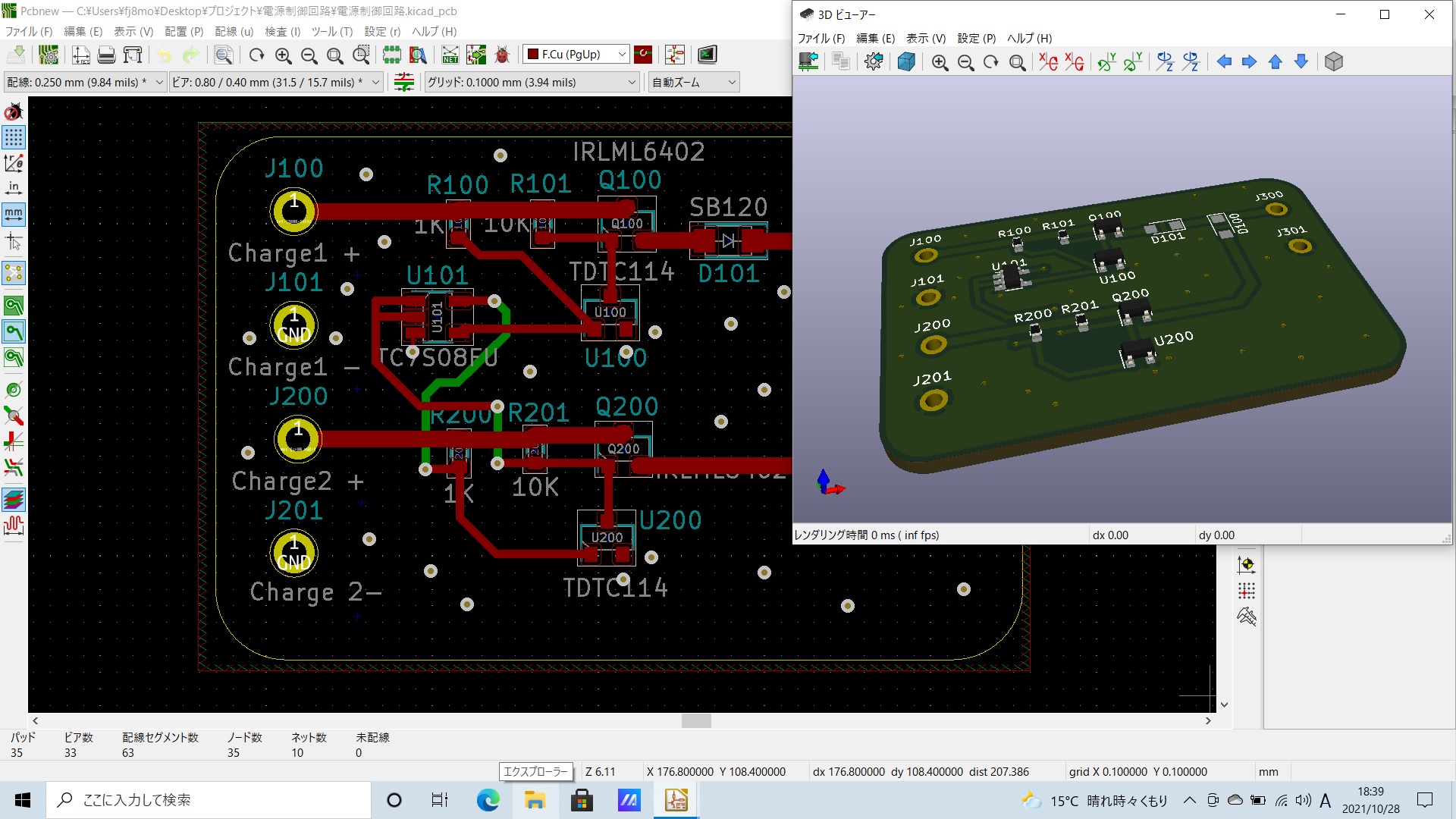
Task: Open 3D viewer 設定 (P) menu
Action: coord(976,39)
